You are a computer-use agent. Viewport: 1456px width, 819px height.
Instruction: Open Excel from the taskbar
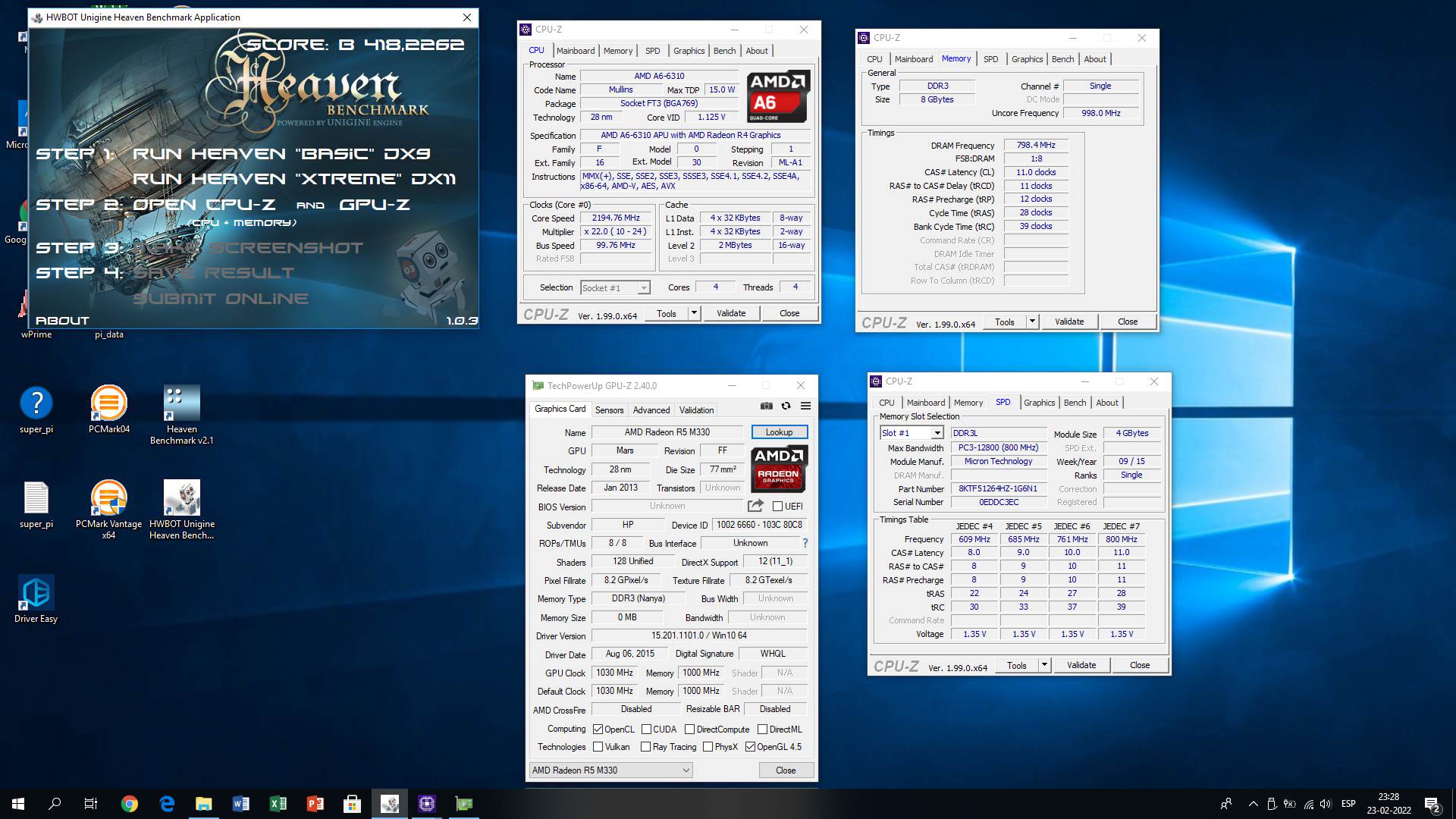click(x=278, y=804)
